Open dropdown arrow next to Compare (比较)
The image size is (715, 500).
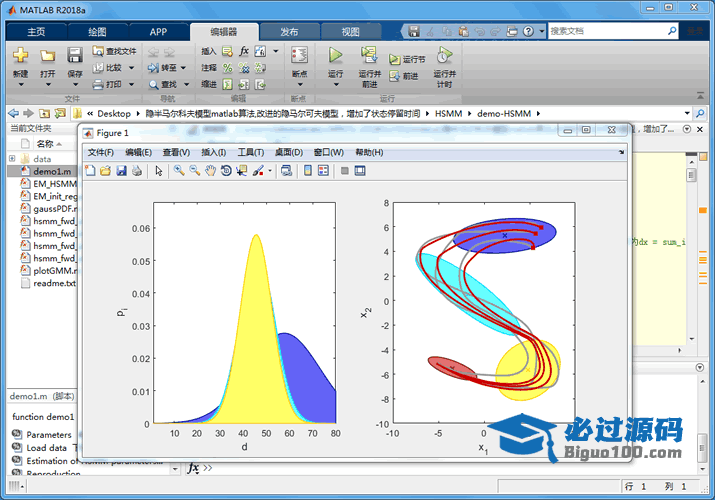click(131, 68)
